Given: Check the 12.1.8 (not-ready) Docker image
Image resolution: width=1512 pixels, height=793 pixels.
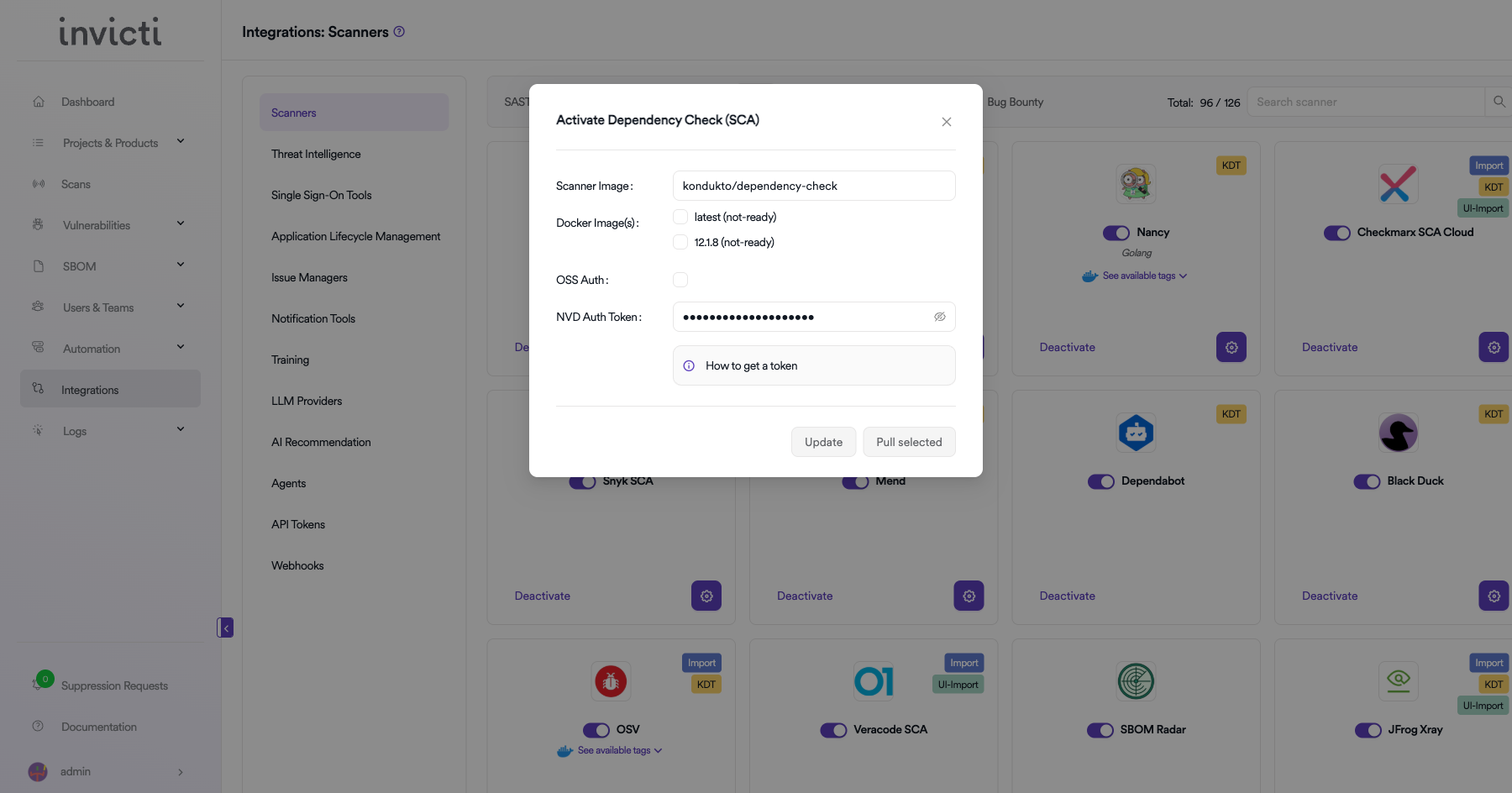Looking at the screenshot, I should pos(680,242).
